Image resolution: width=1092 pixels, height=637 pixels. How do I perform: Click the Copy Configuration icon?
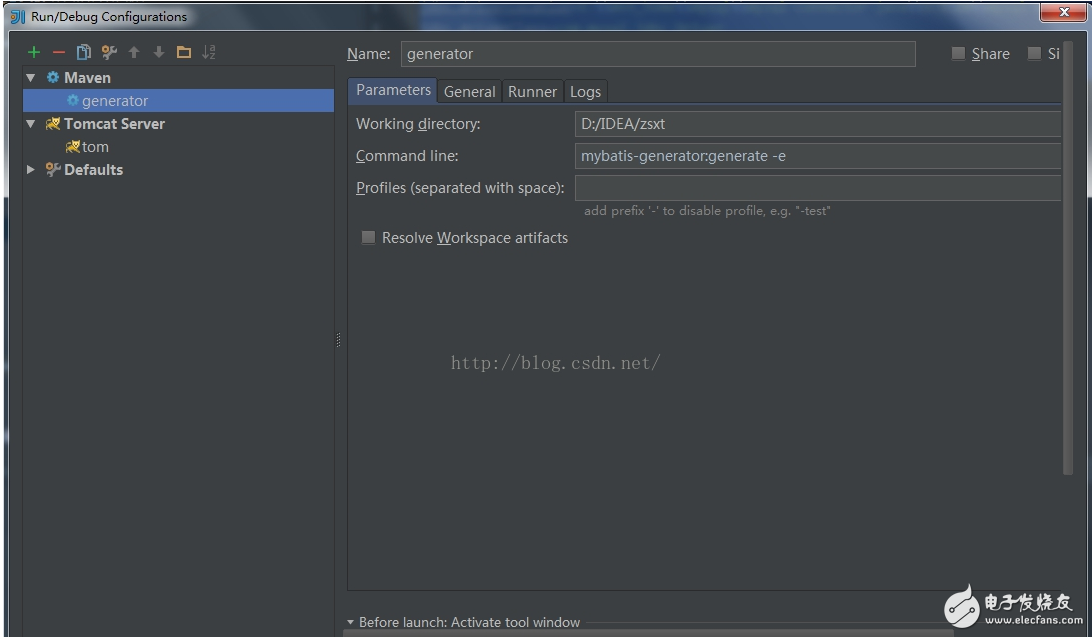click(84, 53)
